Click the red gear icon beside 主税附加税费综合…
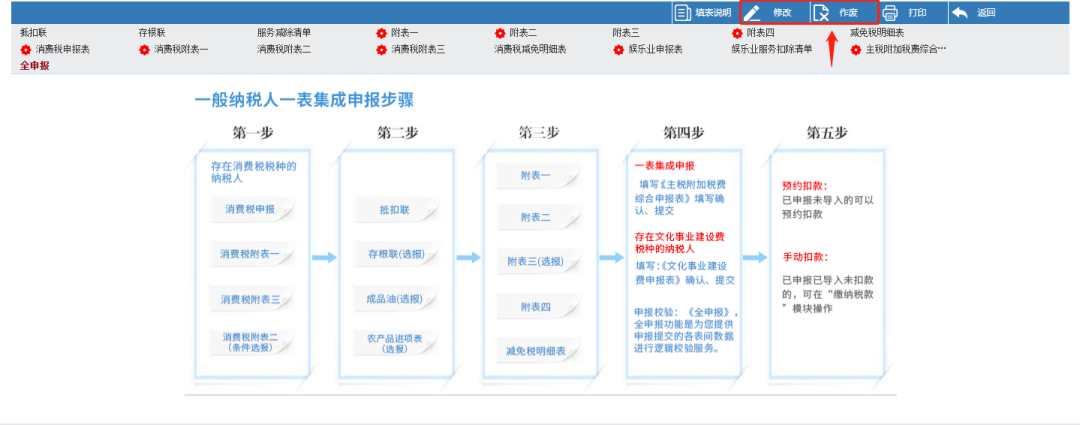 point(855,50)
